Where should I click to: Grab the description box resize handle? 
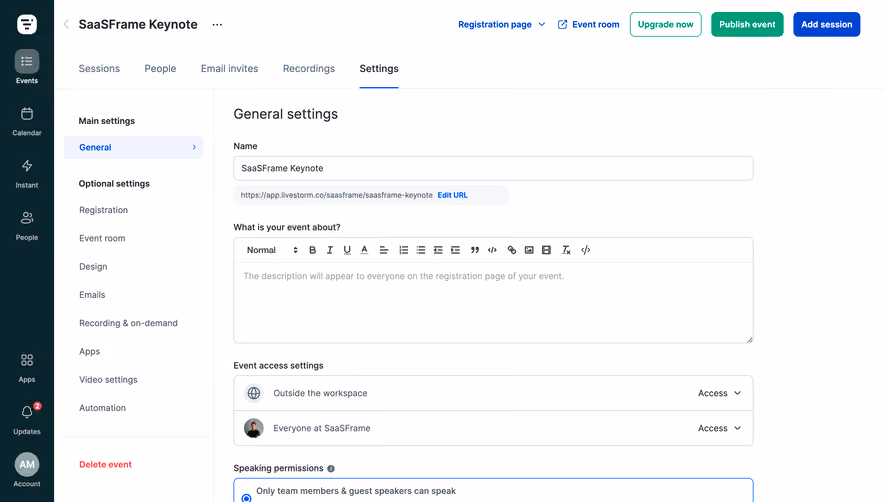tap(750, 339)
